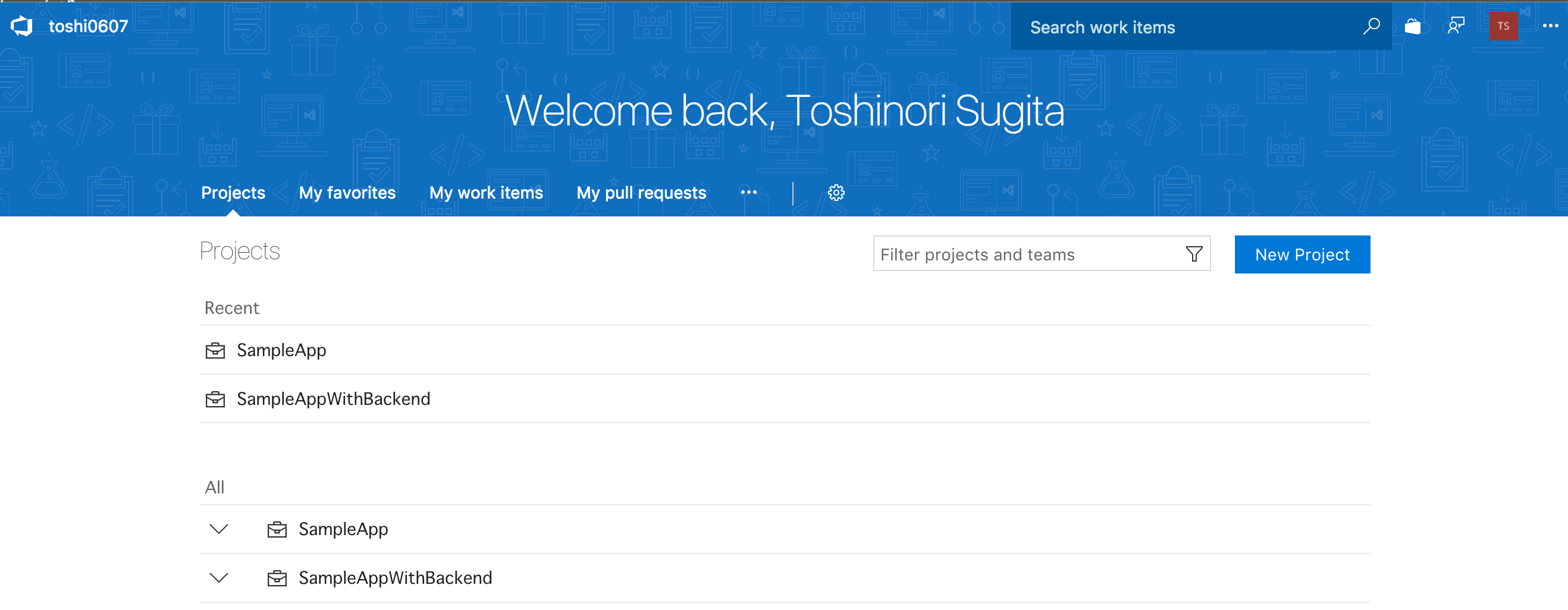Open SampleAppWithBackend under Recent

point(334,399)
